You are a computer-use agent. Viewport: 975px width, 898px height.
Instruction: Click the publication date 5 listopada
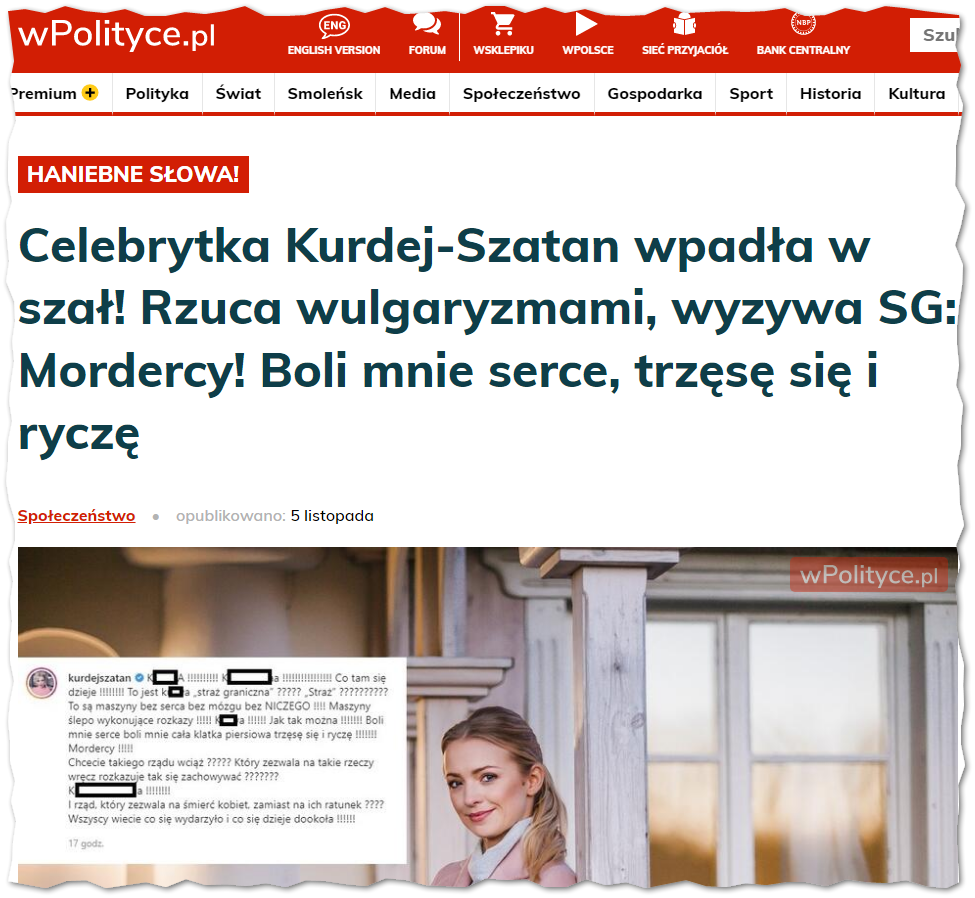[x=332, y=516]
